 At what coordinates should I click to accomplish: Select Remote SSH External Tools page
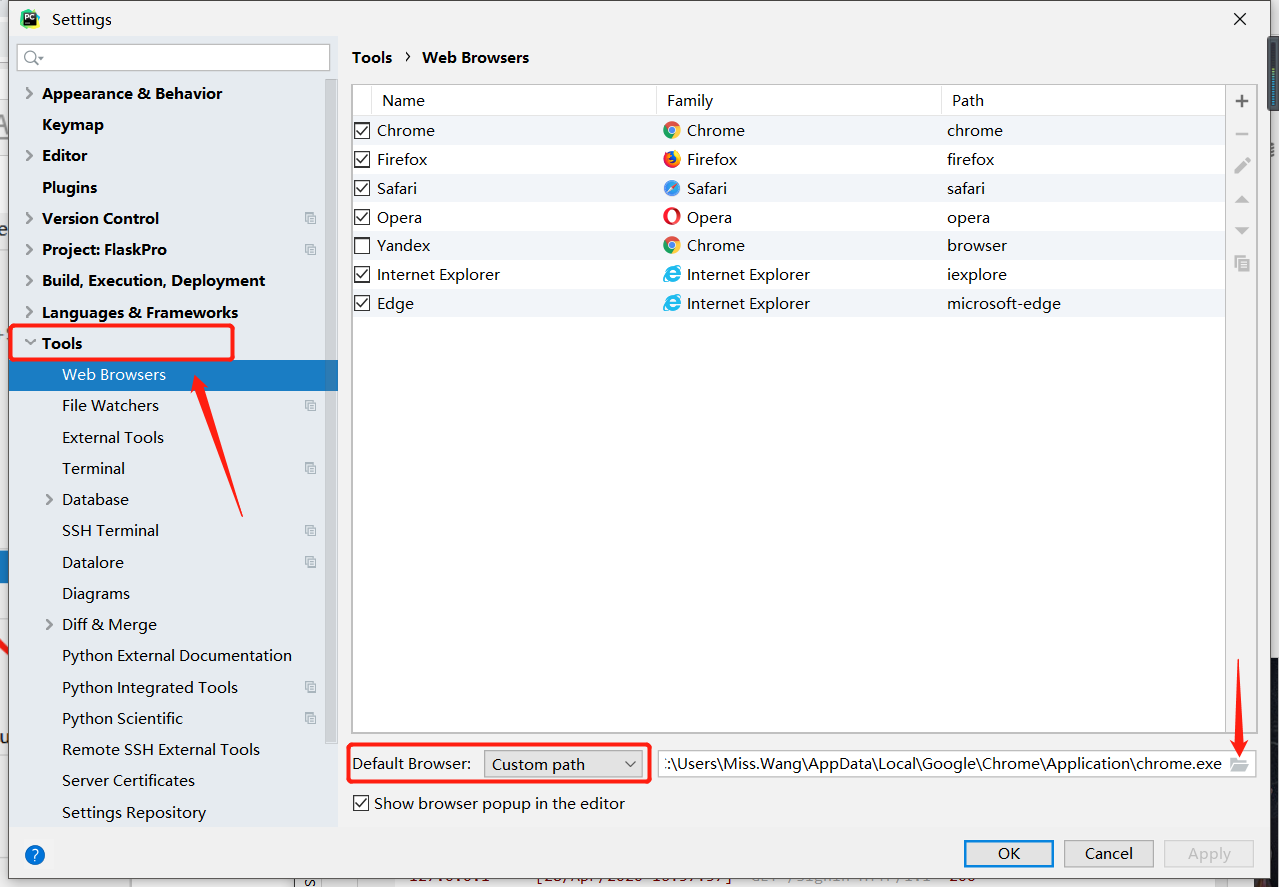(x=161, y=749)
